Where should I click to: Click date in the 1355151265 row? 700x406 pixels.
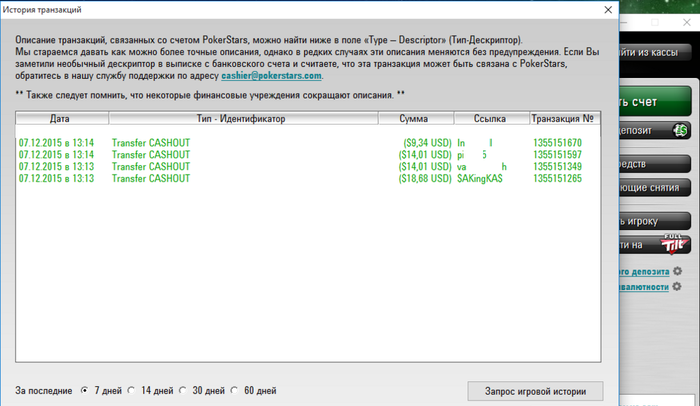coord(56,178)
